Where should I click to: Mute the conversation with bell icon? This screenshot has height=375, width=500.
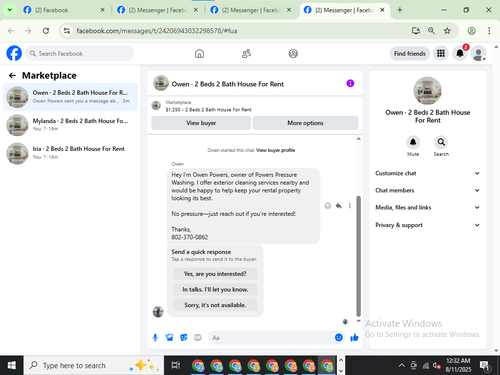click(x=413, y=142)
